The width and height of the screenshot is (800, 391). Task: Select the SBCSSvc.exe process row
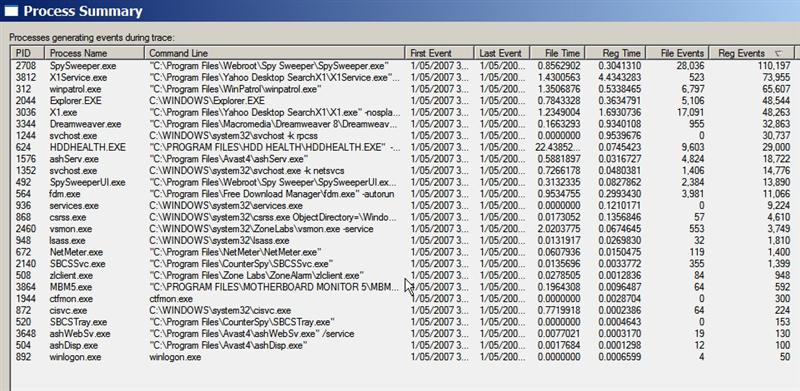403,264
